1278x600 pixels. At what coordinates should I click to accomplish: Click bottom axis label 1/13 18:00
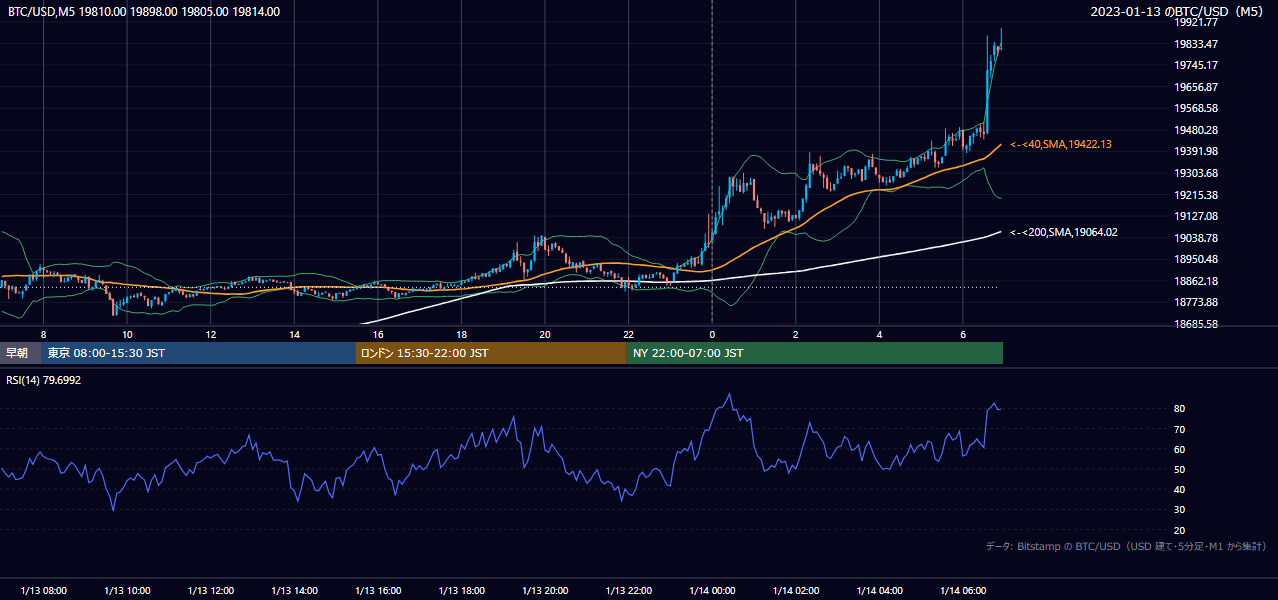coord(461,590)
